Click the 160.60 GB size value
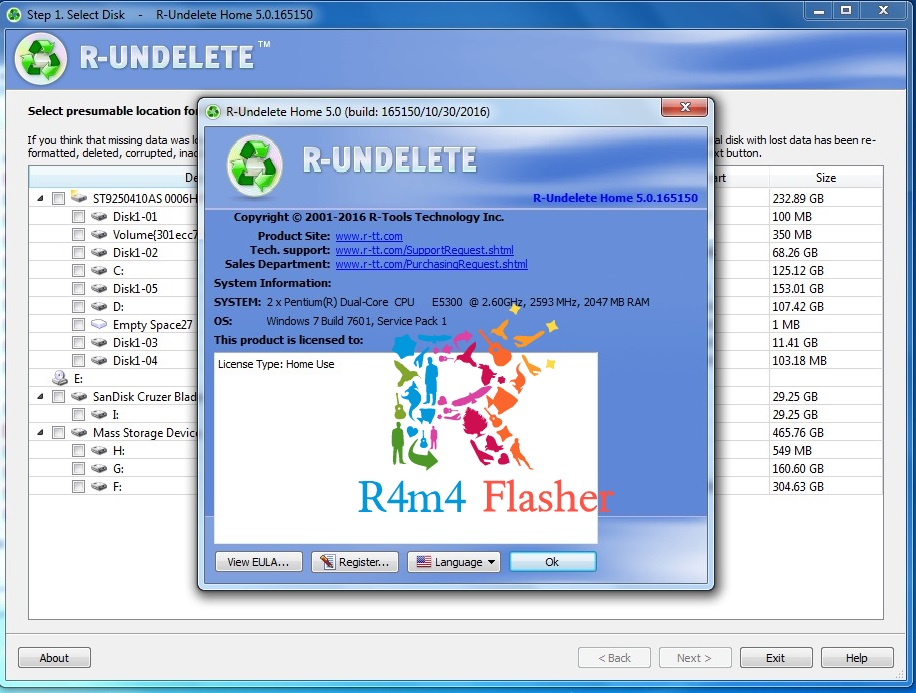916x693 pixels. click(798, 469)
